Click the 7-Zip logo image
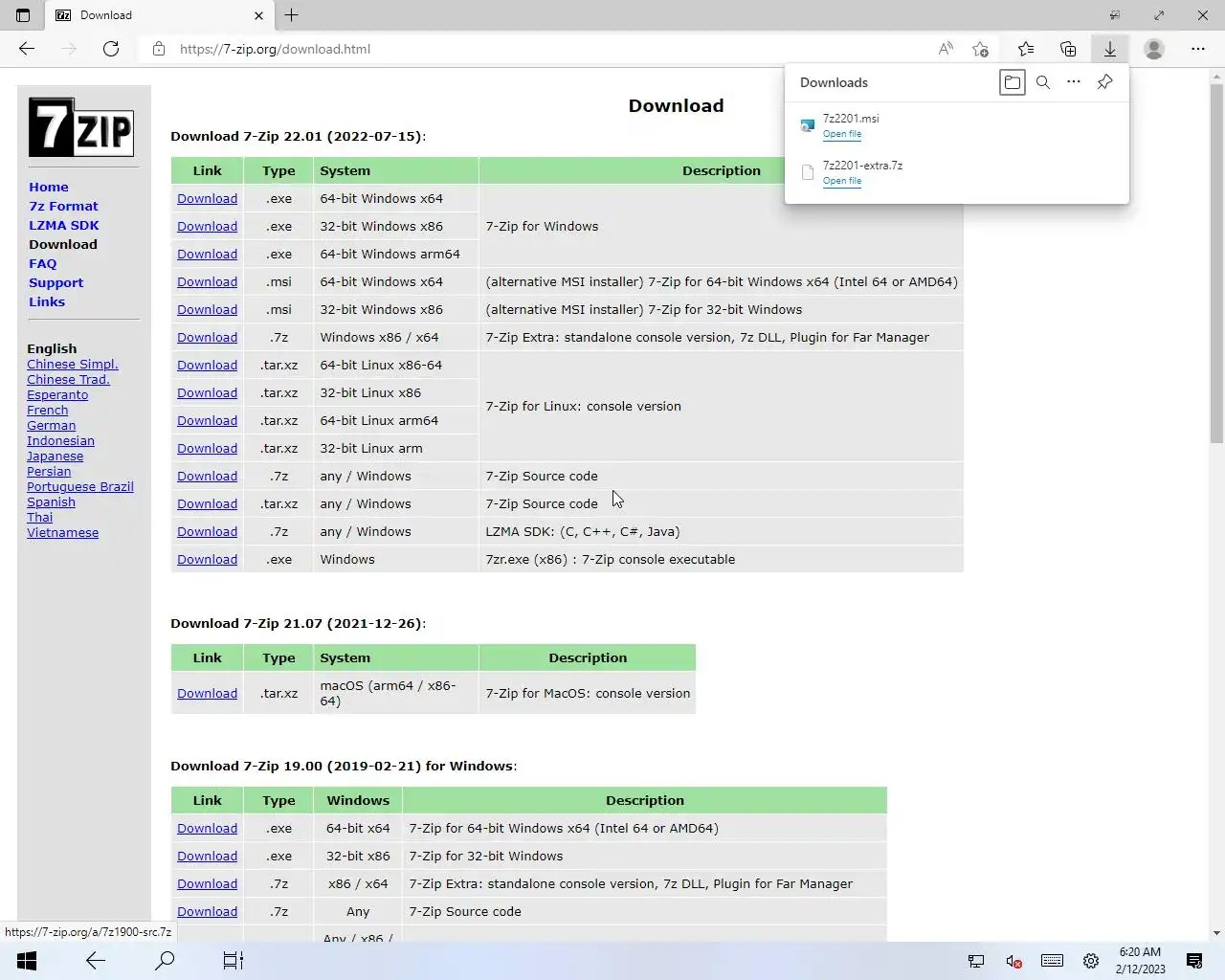 click(x=81, y=127)
